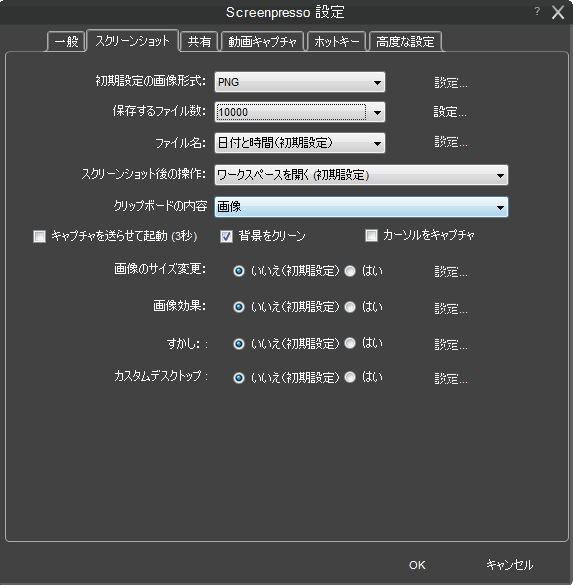The image size is (573, 585).
Task: Open the 高度な設定 tab
Action: [x=405, y=41]
